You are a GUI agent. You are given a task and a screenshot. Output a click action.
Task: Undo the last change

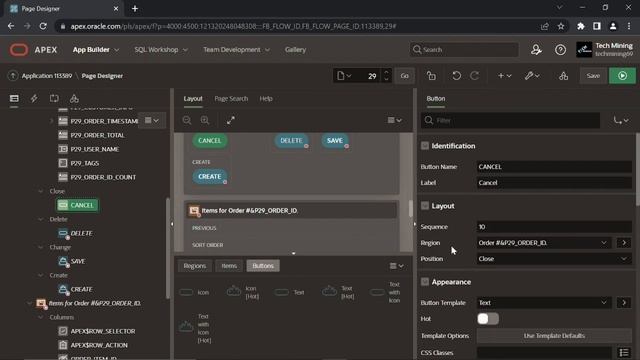pyautogui.click(x=456, y=76)
